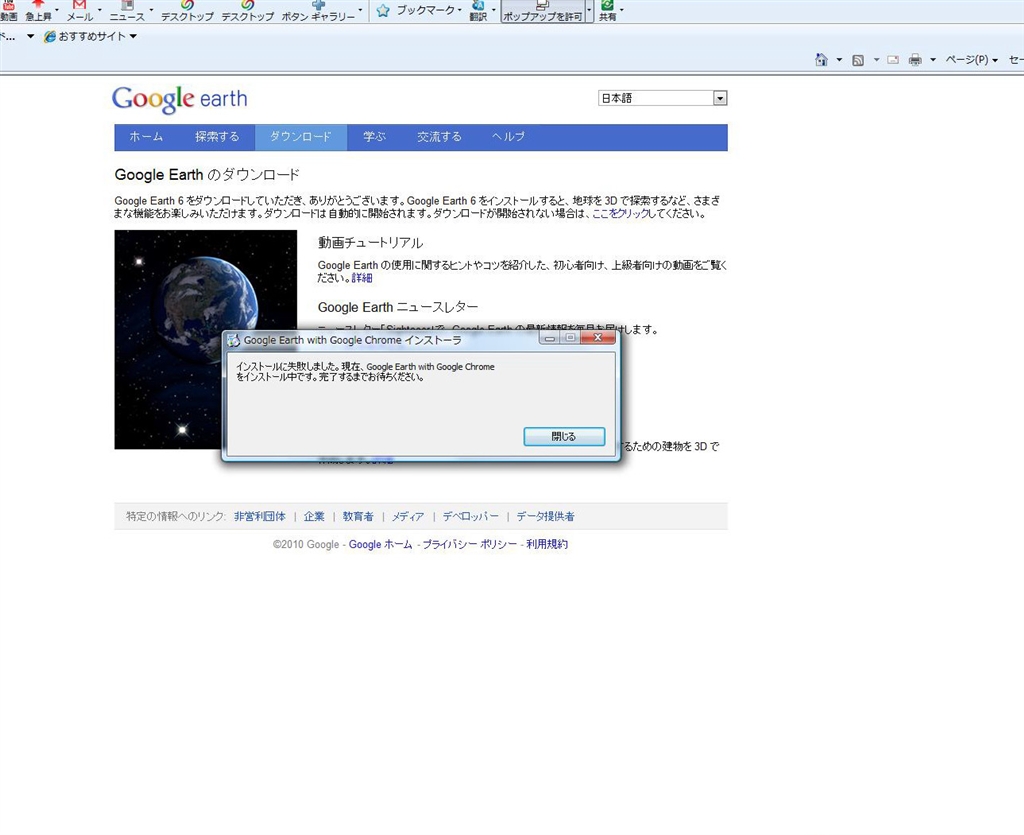Select the ダウンロード tab

tap(301, 137)
